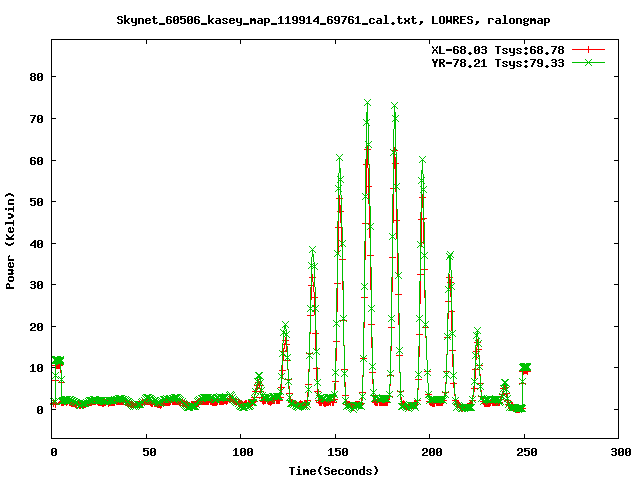640x480 pixels.
Task: Click the Power (Kelvin) y-axis label
Action: tap(10, 241)
